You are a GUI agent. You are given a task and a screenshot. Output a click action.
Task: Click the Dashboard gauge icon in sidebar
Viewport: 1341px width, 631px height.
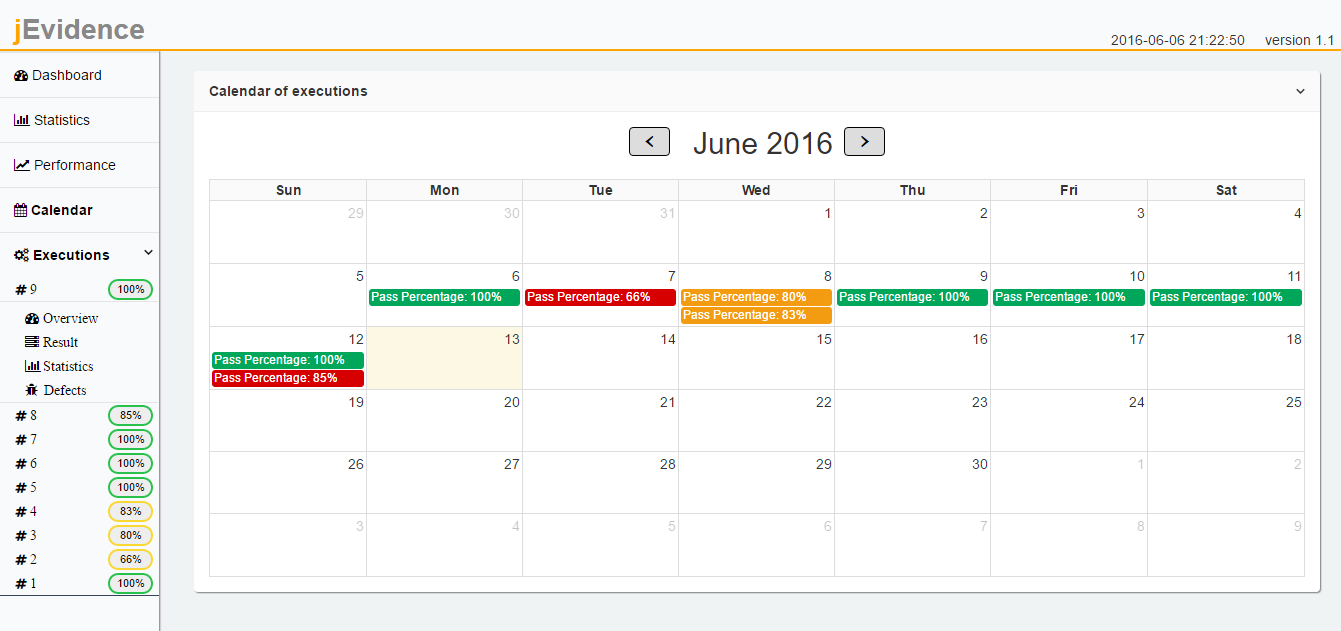21,76
